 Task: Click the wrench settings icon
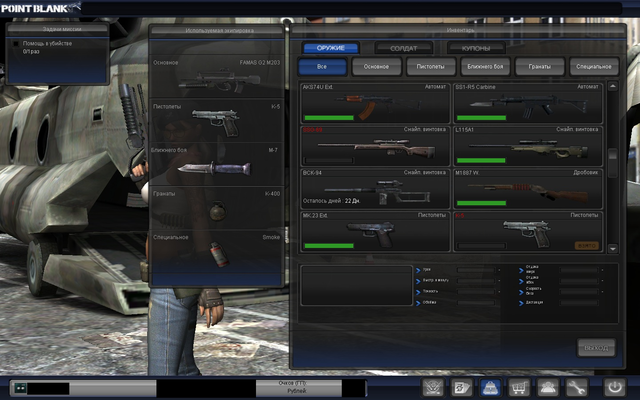(x=577, y=388)
